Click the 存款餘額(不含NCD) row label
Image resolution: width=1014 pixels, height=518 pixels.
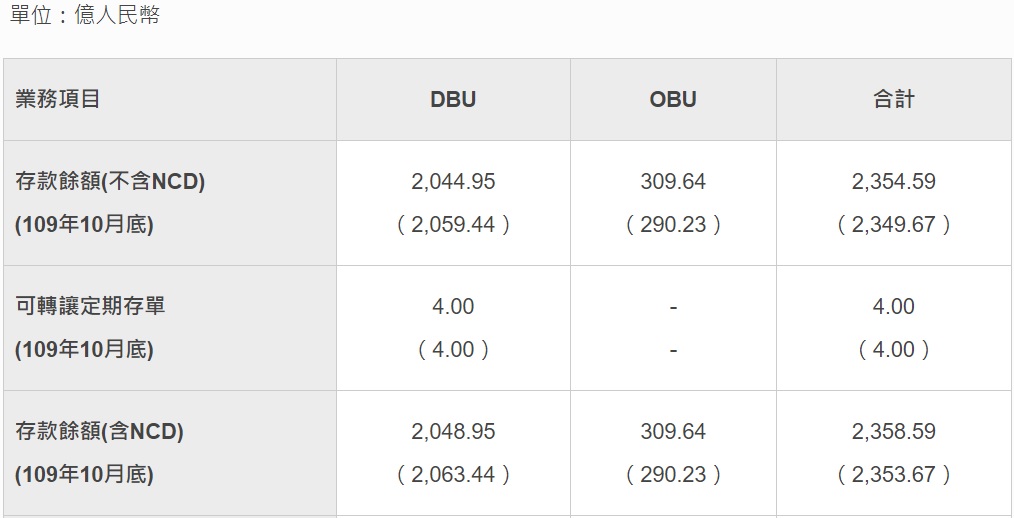point(110,182)
